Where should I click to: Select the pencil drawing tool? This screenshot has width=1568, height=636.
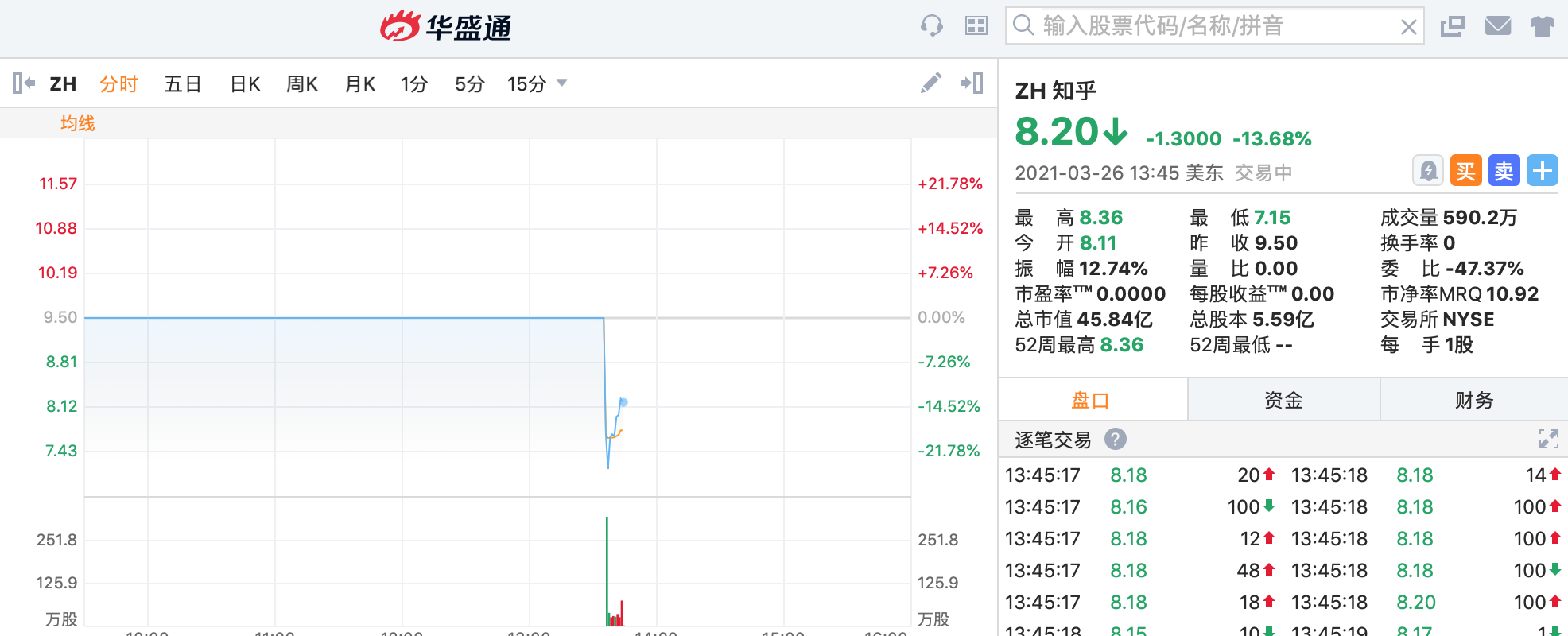(x=930, y=83)
